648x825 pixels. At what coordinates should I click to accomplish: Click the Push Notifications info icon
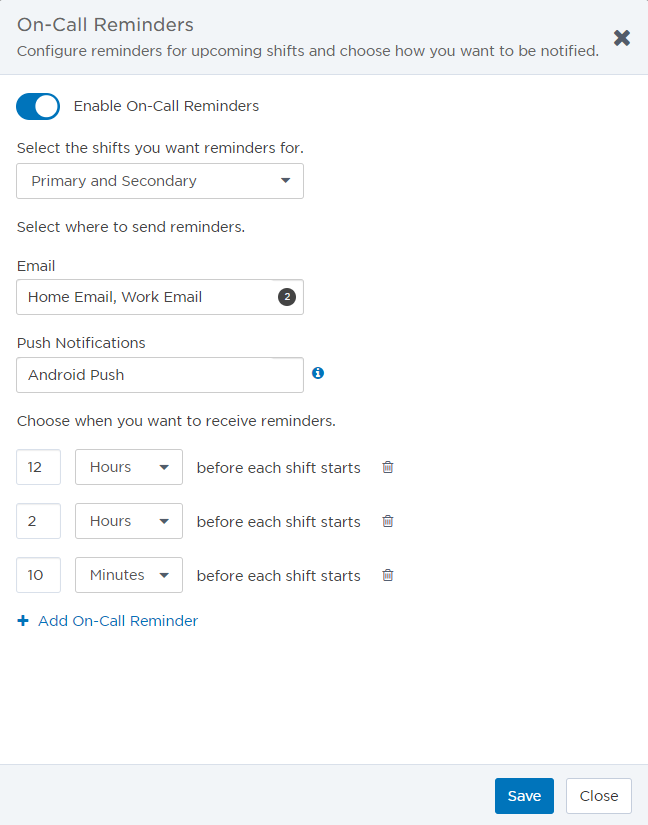pos(318,373)
